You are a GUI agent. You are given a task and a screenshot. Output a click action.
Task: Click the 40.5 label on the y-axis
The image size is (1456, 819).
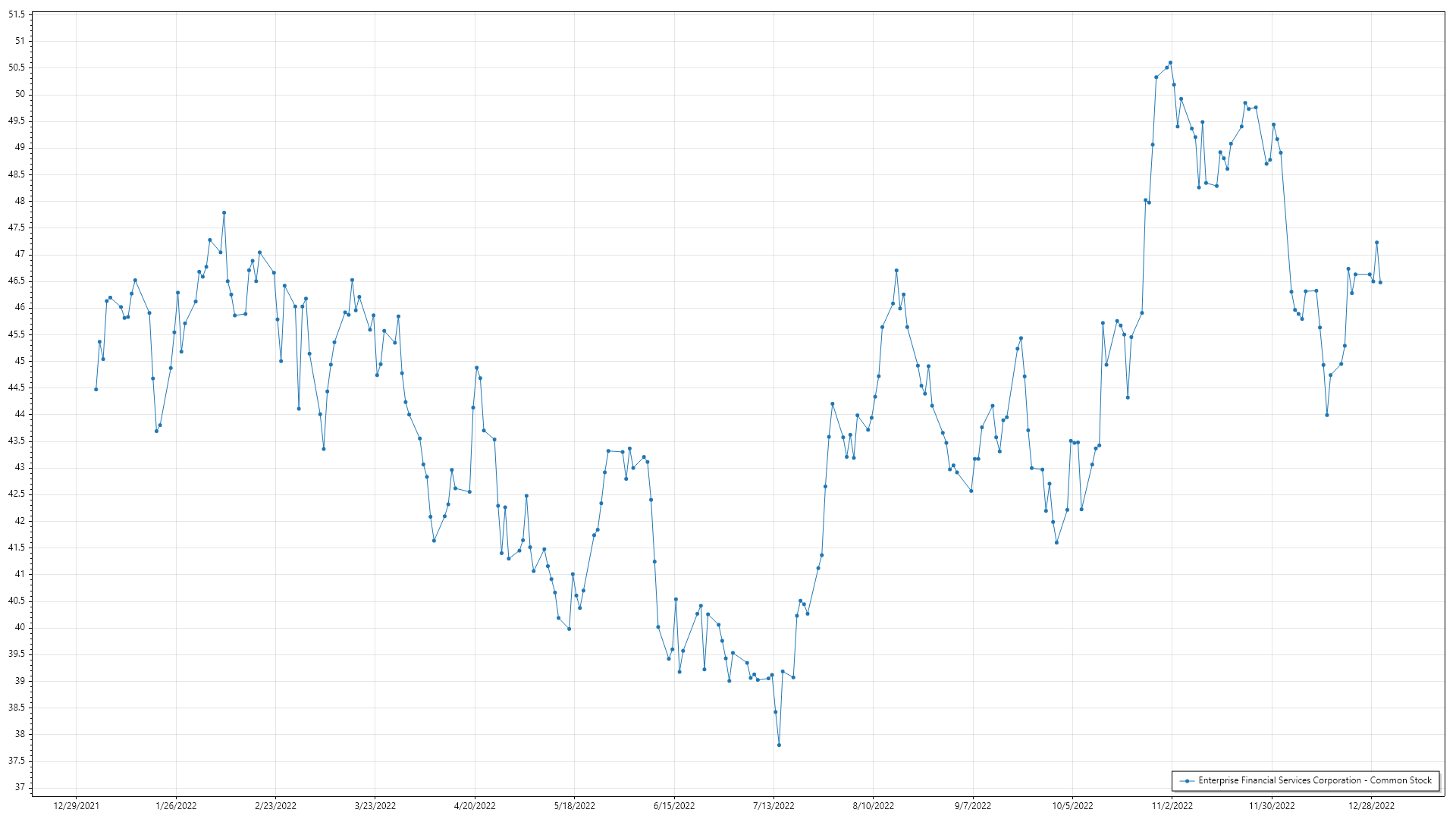coord(17,601)
